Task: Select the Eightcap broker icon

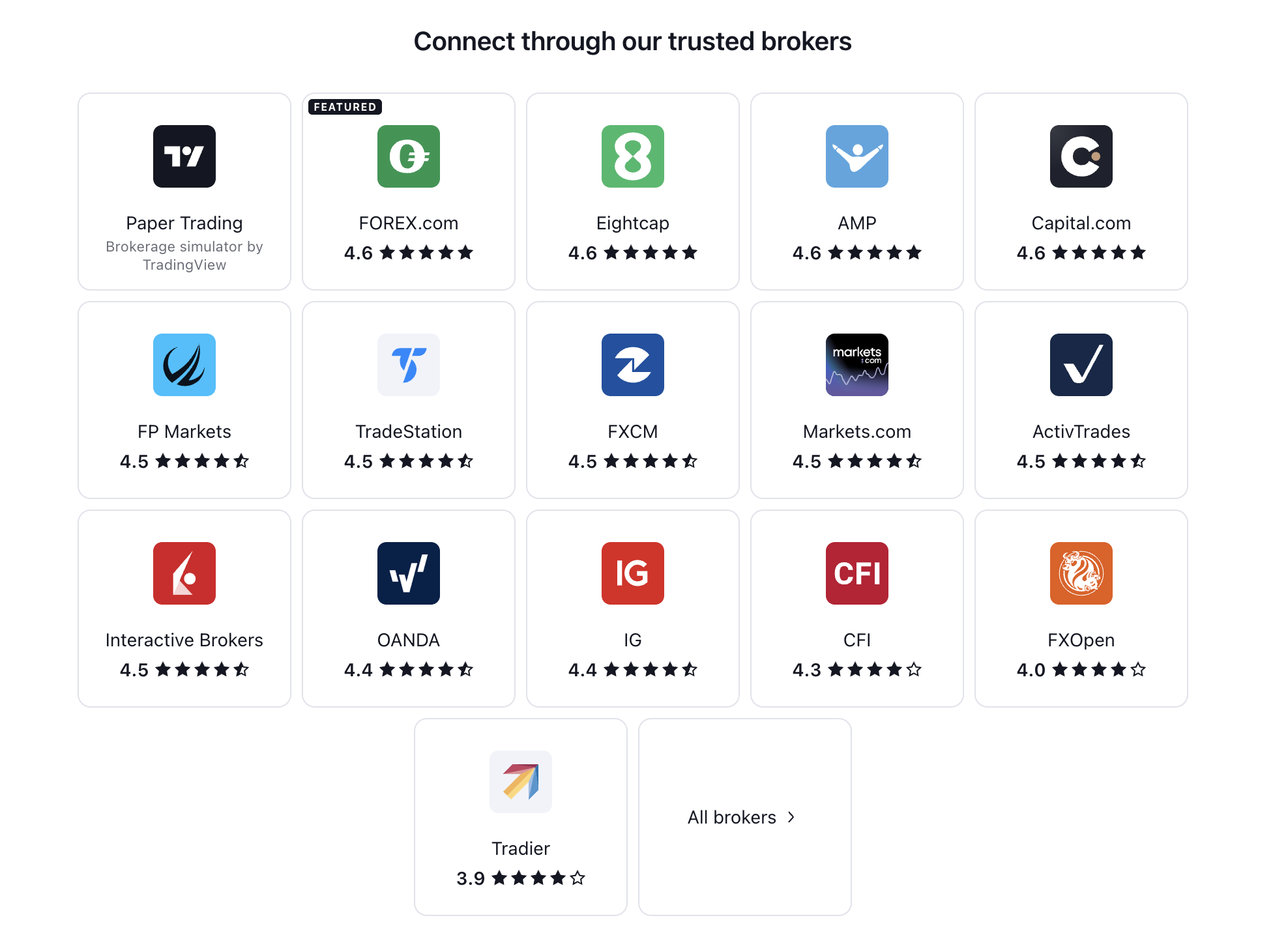Action: point(634,156)
